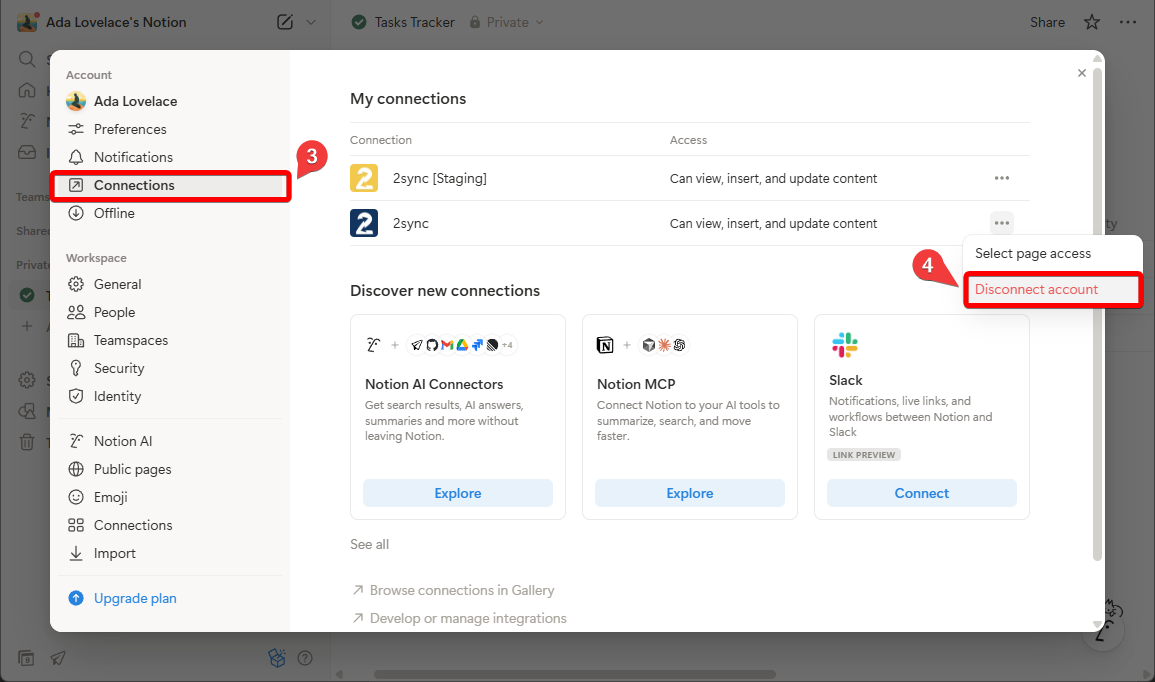Viewport: 1155px width, 682px height.
Task: Open Ada Lovelace's Notion workspace switcher
Action: (103, 22)
